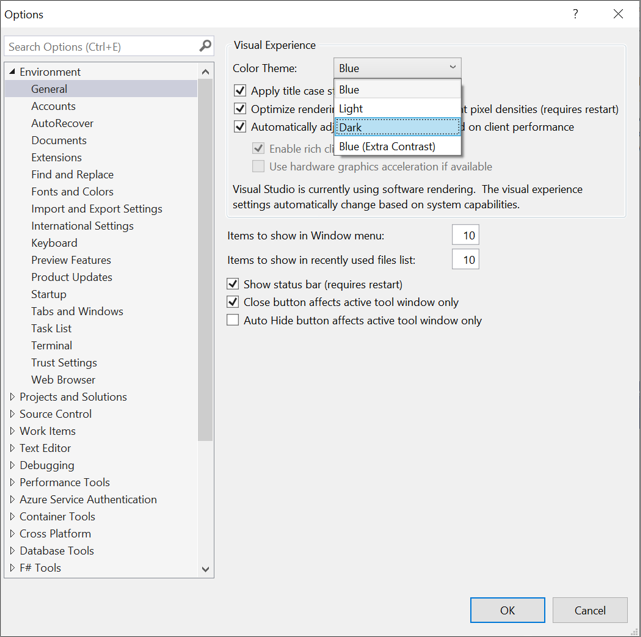The height and width of the screenshot is (637, 641).
Task: Open Startup settings page
Action: tap(49, 294)
